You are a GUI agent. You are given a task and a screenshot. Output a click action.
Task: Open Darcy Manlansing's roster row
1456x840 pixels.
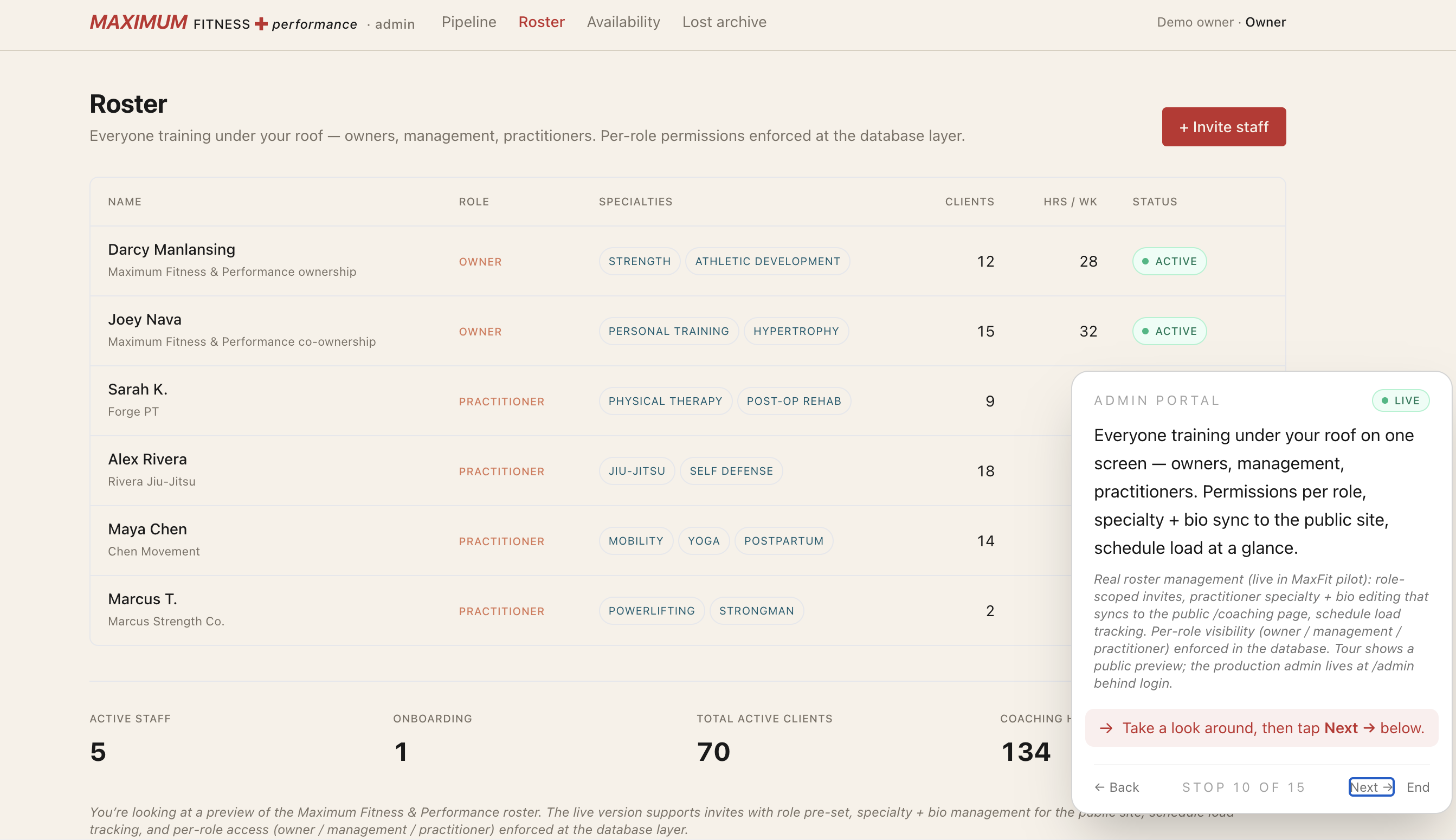tap(687, 261)
